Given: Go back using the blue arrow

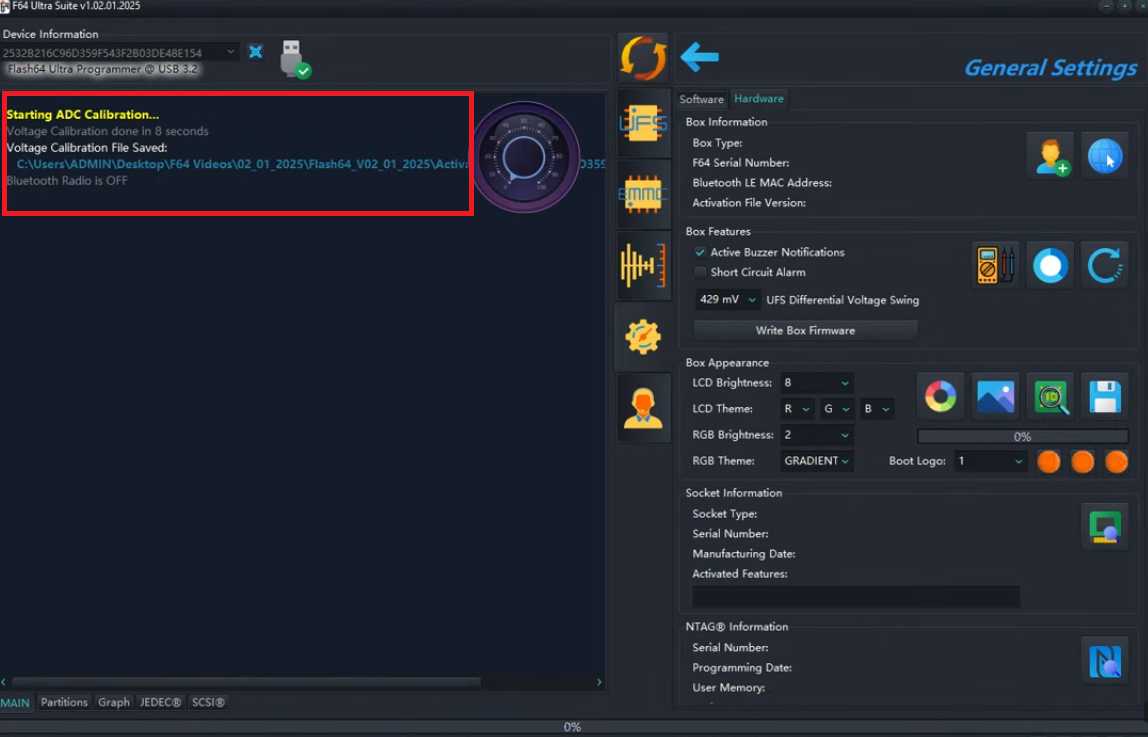Looking at the screenshot, I should click(699, 56).
